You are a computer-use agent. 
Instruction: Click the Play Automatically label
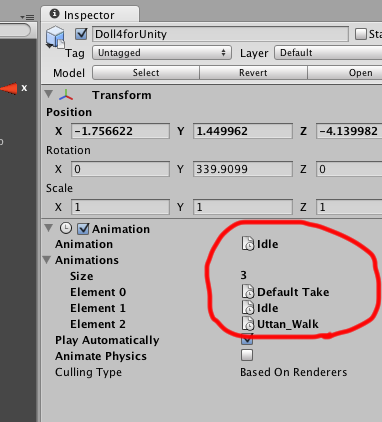coord(107,340)
